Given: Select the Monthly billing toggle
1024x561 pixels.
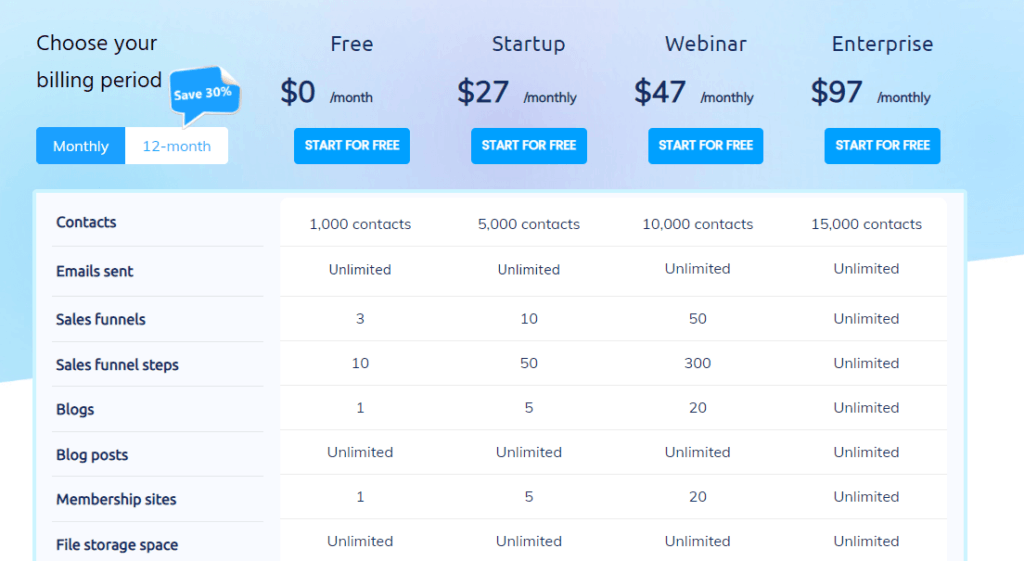Looking at the screenshot, I should 80,146.
